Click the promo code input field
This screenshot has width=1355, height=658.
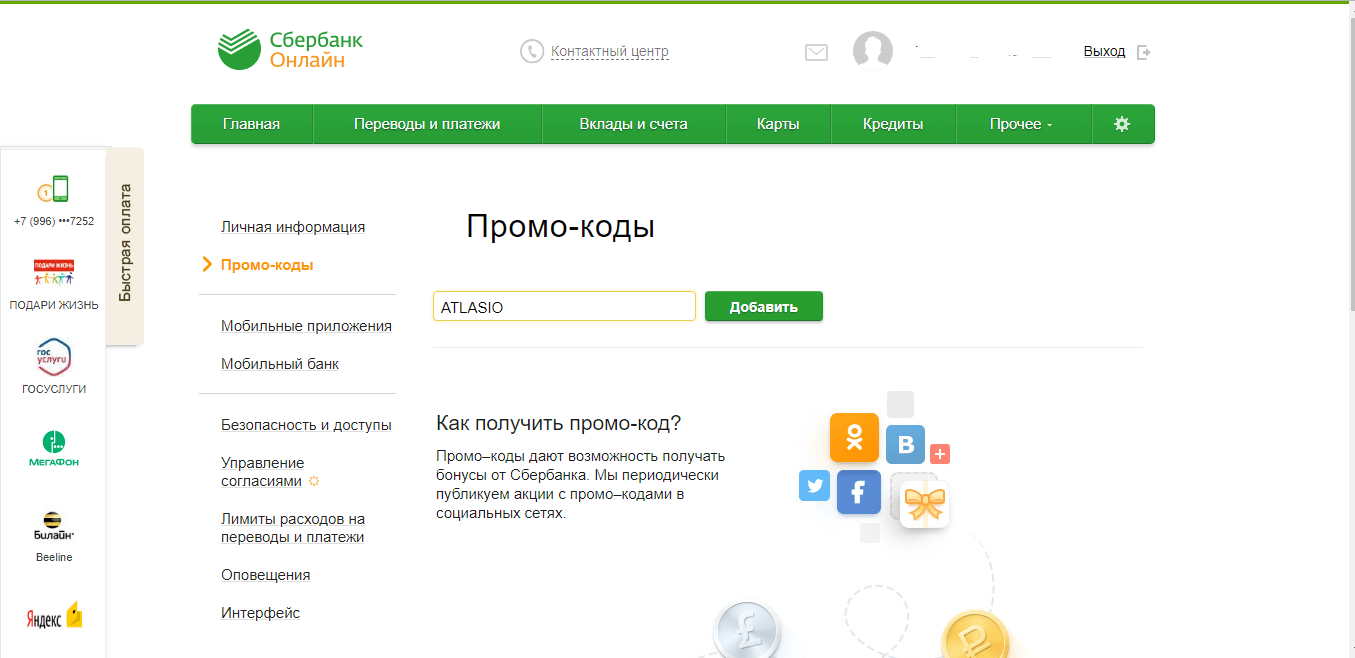(564, 307)
